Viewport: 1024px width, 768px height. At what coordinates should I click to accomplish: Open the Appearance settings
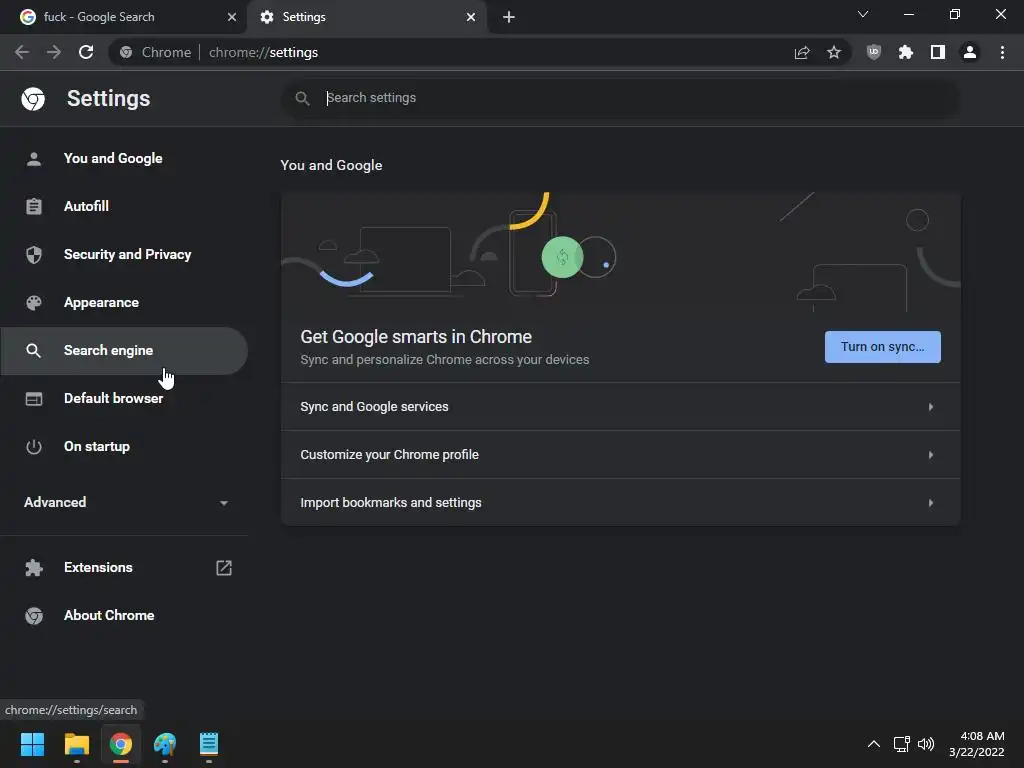[124, 302]
